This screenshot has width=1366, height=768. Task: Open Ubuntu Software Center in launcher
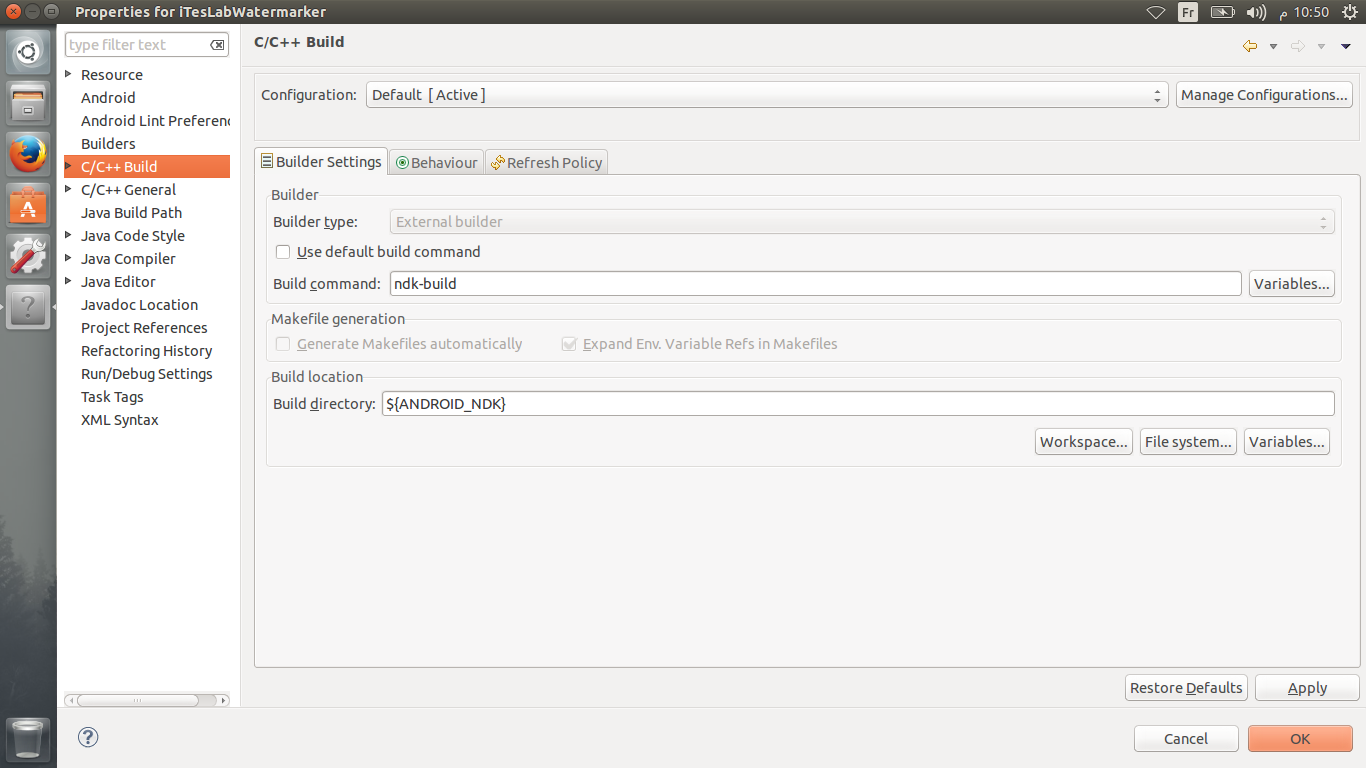(x=28, y=205)
